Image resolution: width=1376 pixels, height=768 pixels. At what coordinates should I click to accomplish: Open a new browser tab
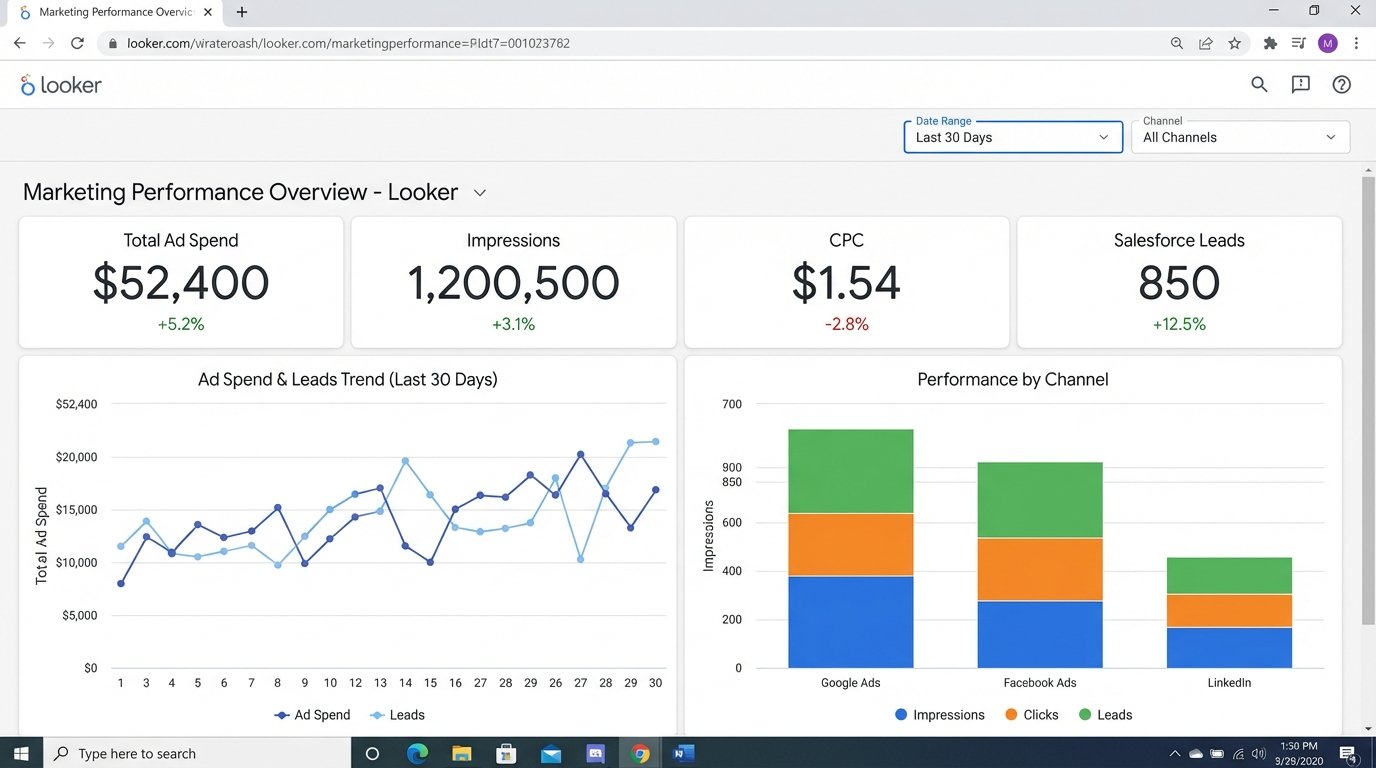[x=241, y=12]
